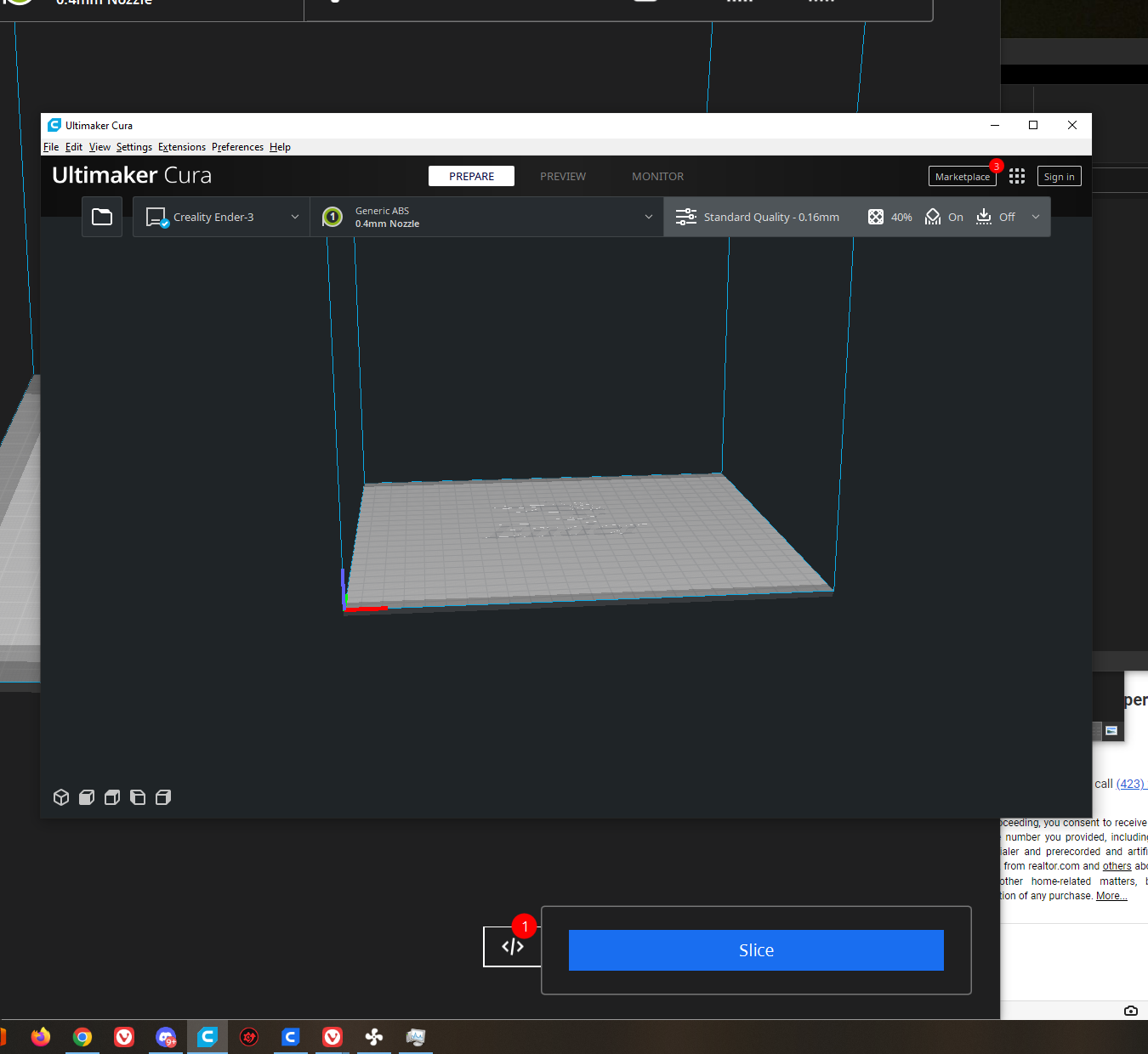The image size is (1148, 1054).
Task: Click the print settings sliders icon
Action: [686, 217]
